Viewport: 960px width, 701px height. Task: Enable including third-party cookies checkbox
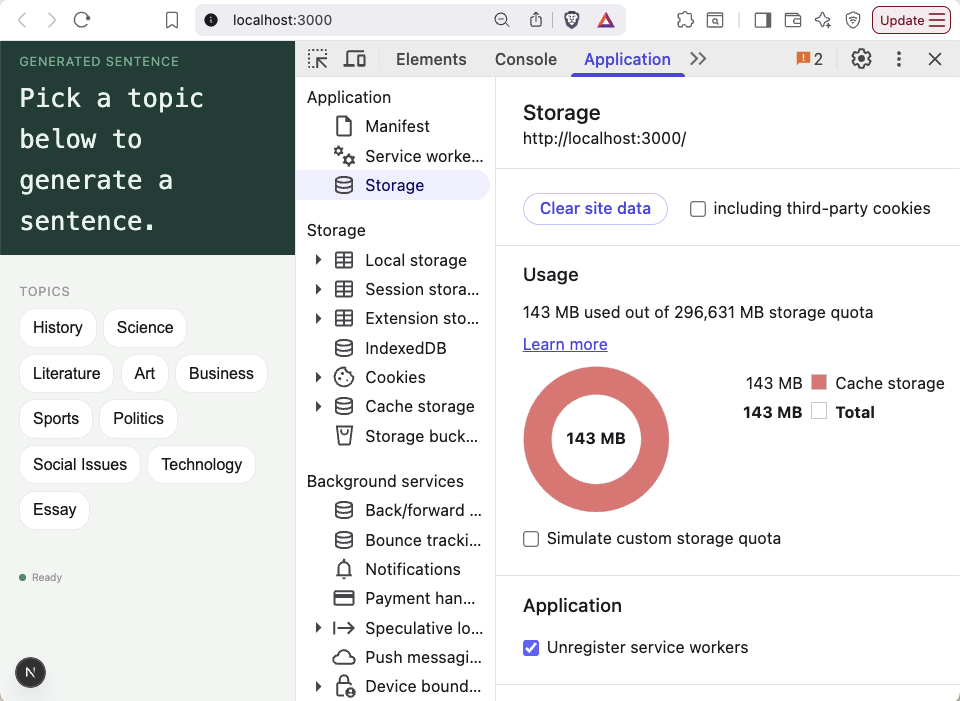(x=697, y=209)
